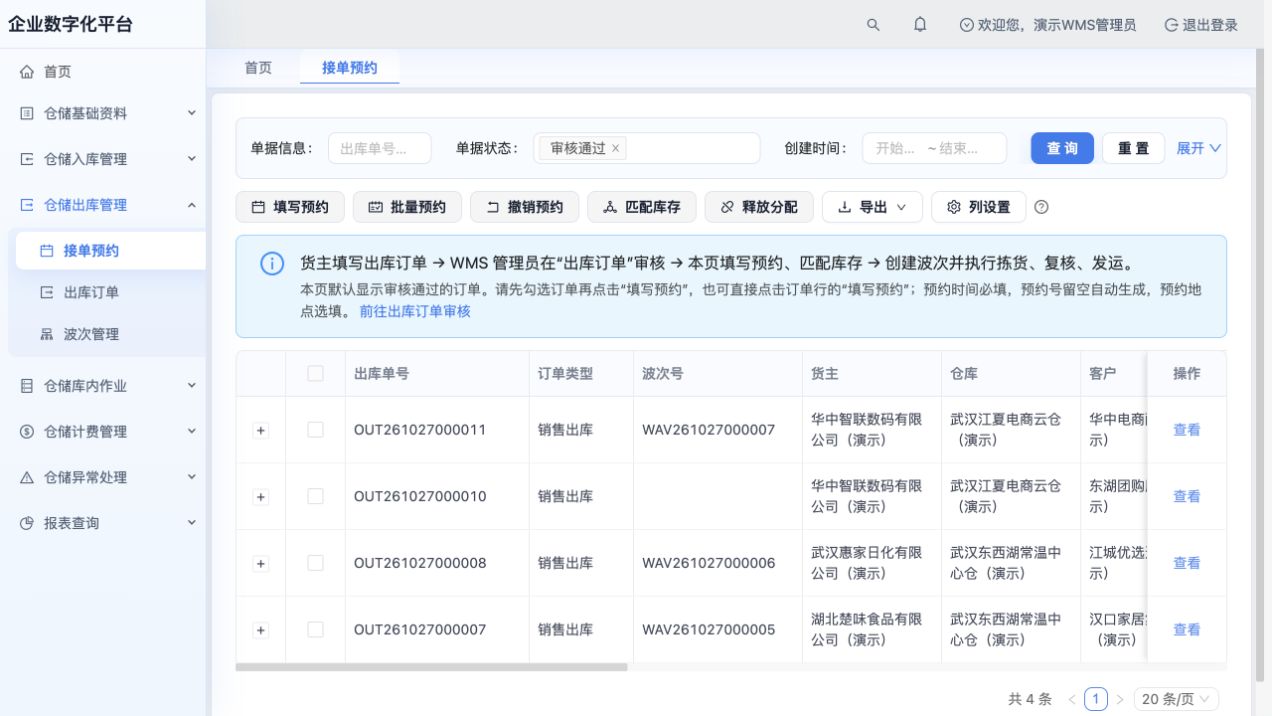The height and width of the screenshot is (716, 1272).
Task: Switch to the 首页 tab
Action: [258, 68]
